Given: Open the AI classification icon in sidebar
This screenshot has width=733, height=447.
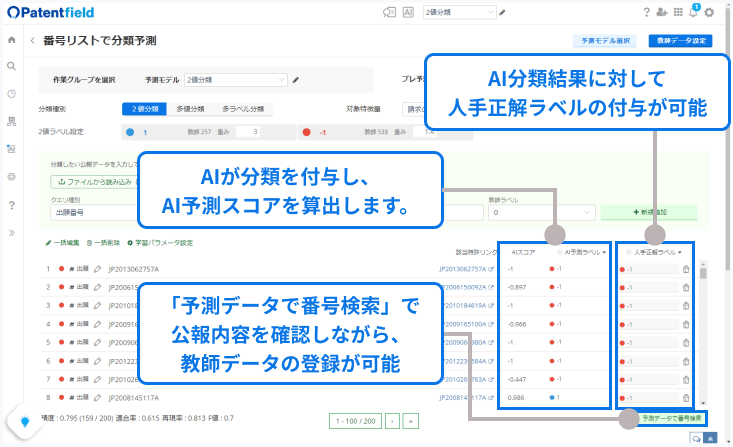Looking at the screenshot, I should (12, 149).
